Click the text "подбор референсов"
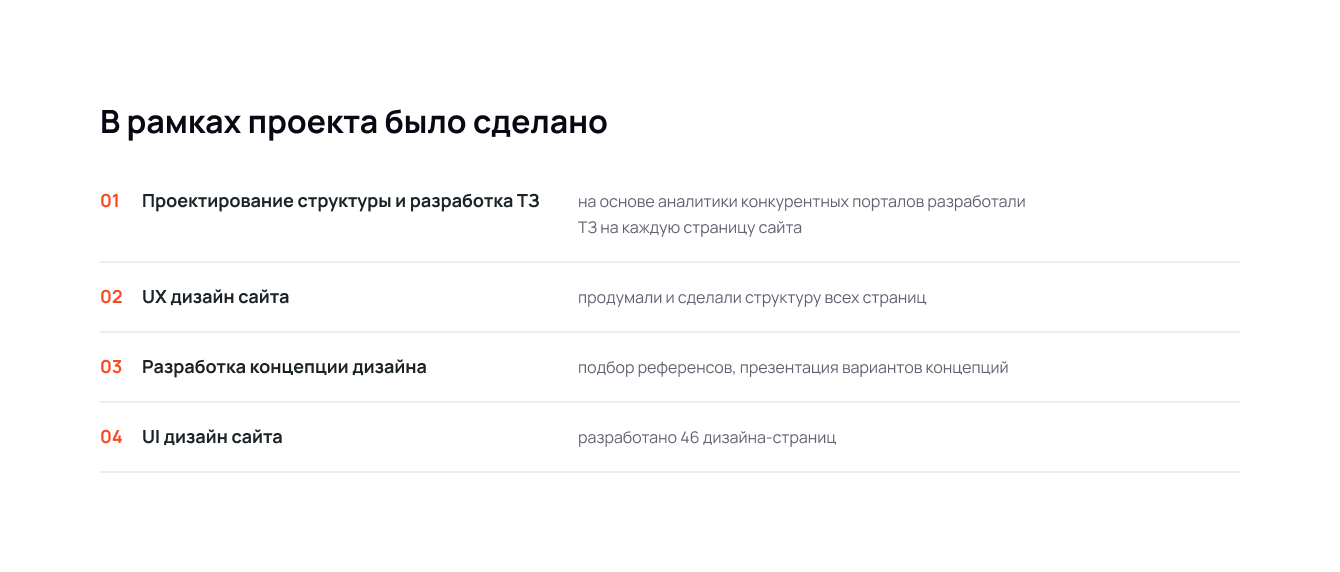The height and width of the screenshot is (572, 1340). tap(656, 368)
